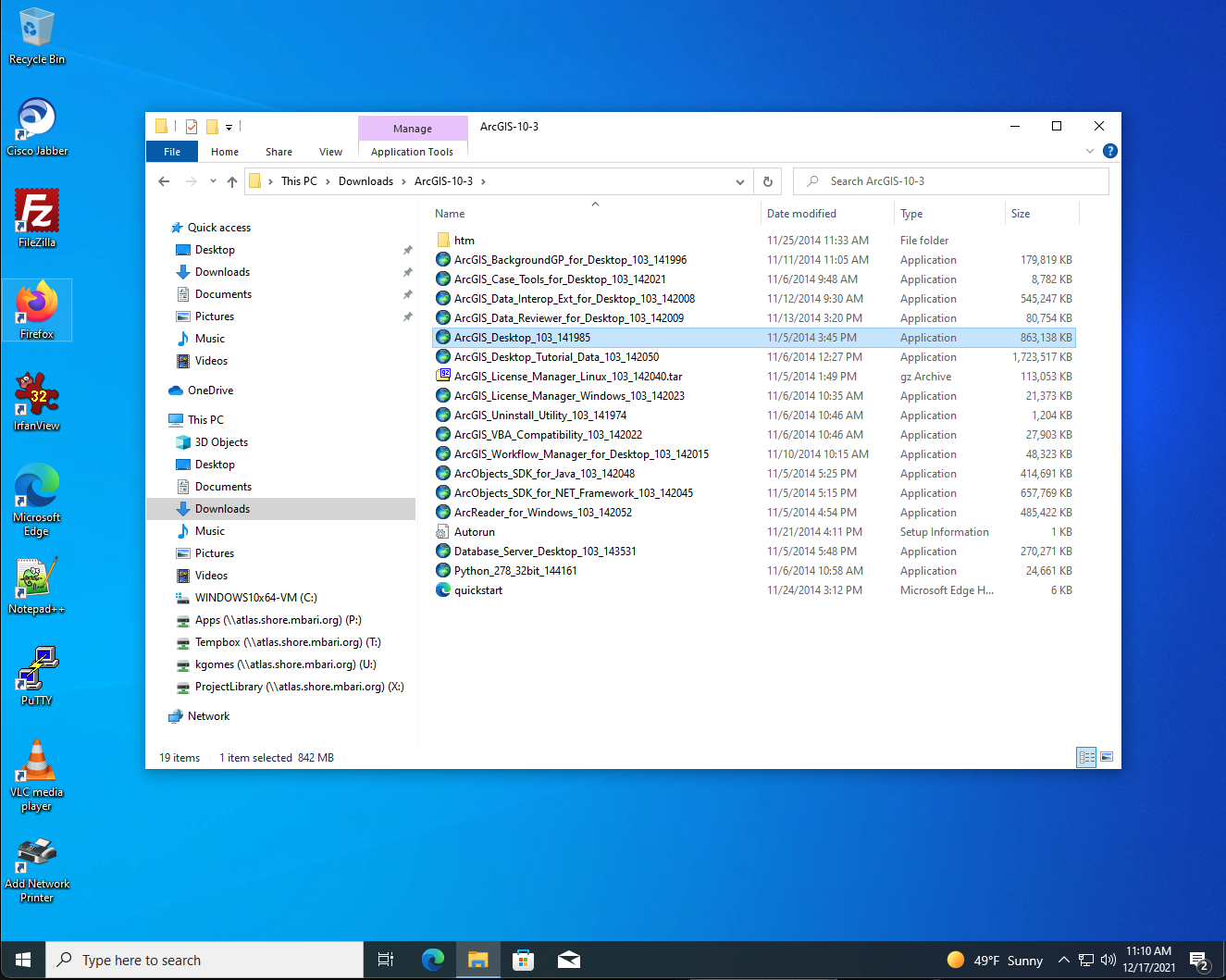Go up one folder level with Up arrow

(232, 181)
